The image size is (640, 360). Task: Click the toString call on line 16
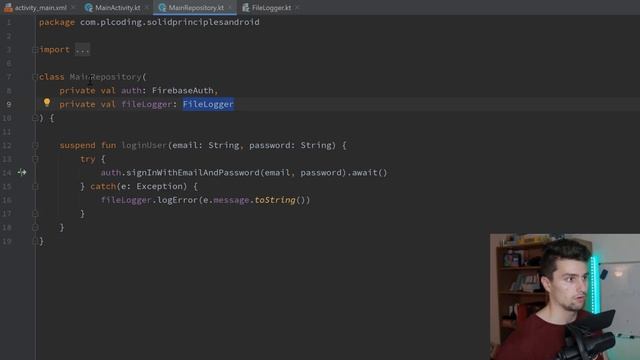click(x=275, y=200)
